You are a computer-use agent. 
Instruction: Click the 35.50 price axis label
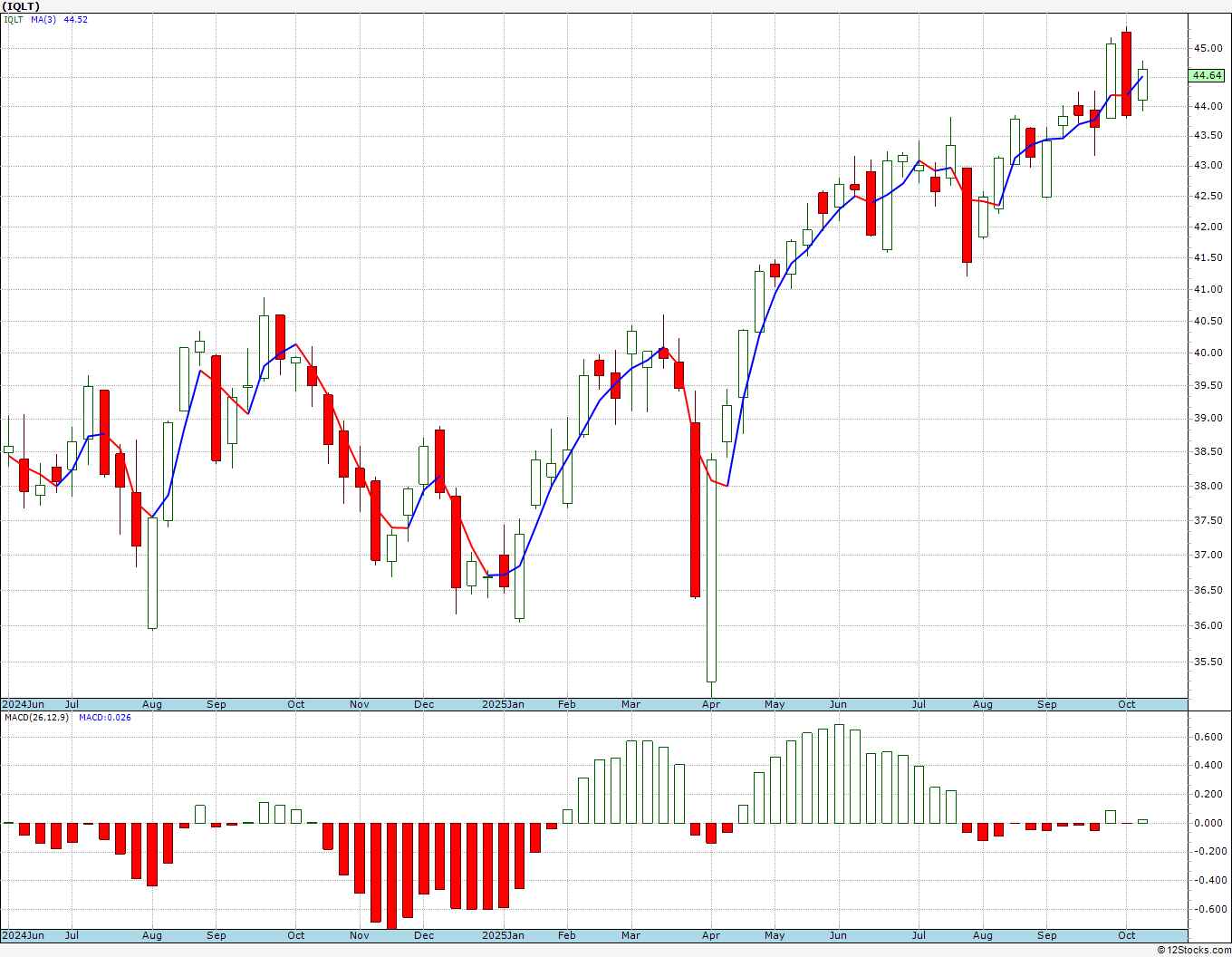[x=1208, y=662]
